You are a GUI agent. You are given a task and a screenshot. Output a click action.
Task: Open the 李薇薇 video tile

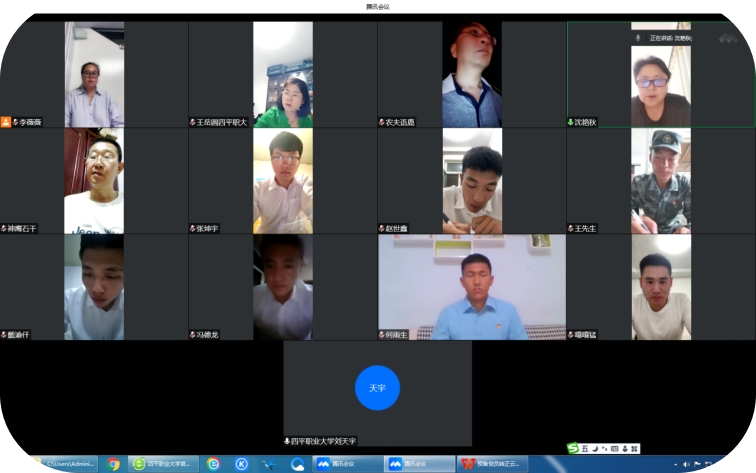[x=94, y=74]
